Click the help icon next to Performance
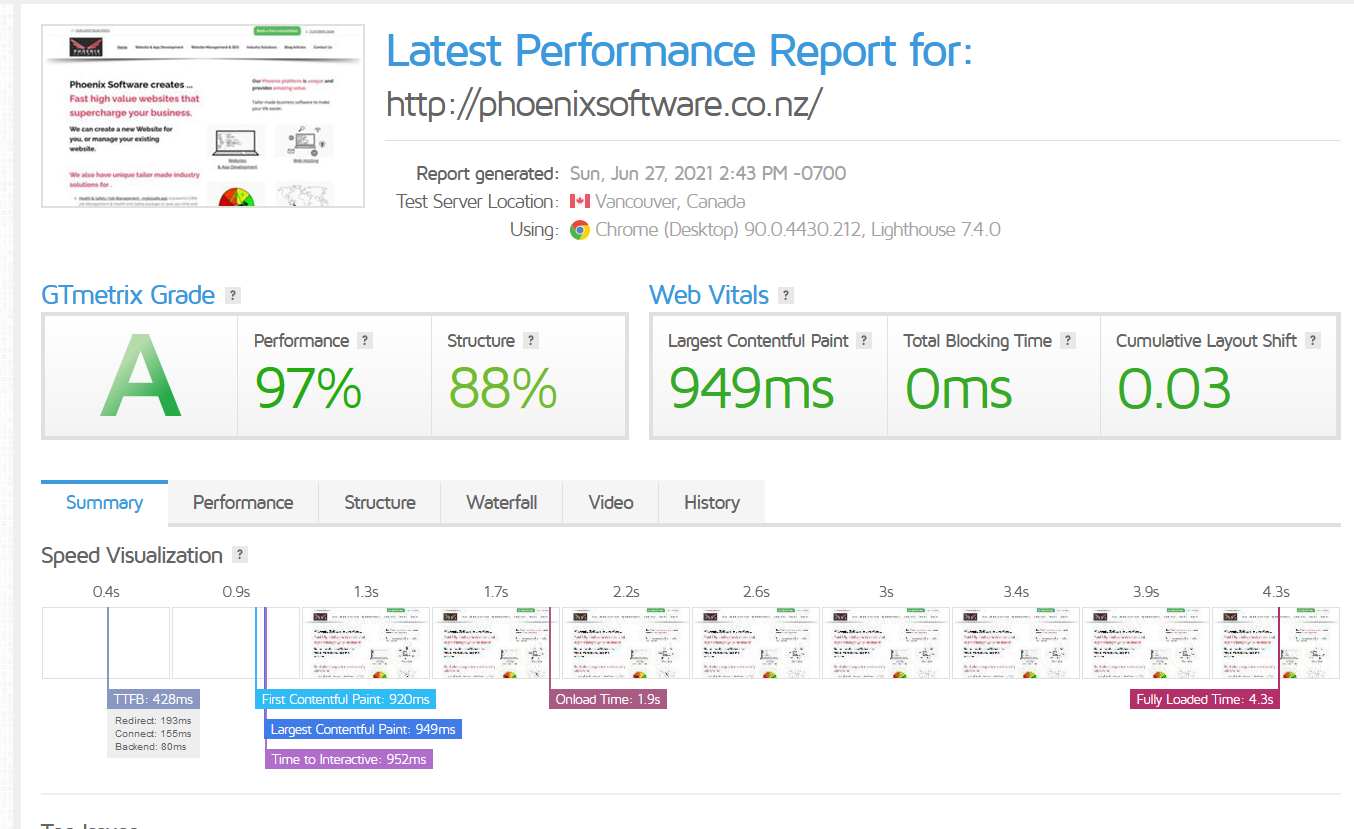Image resolution: width=1354 pixels, height=829 pixels. coord(365,340)
